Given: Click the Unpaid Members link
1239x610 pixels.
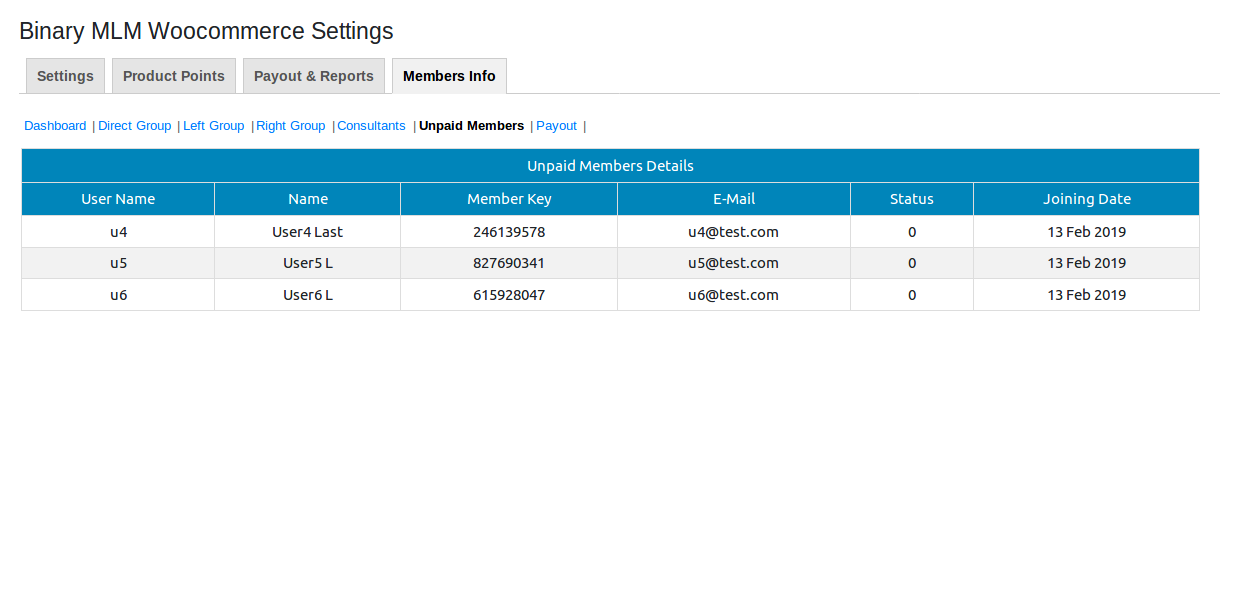Looking at the screenshot, I should pyautogui.click(x=471, y=126).
